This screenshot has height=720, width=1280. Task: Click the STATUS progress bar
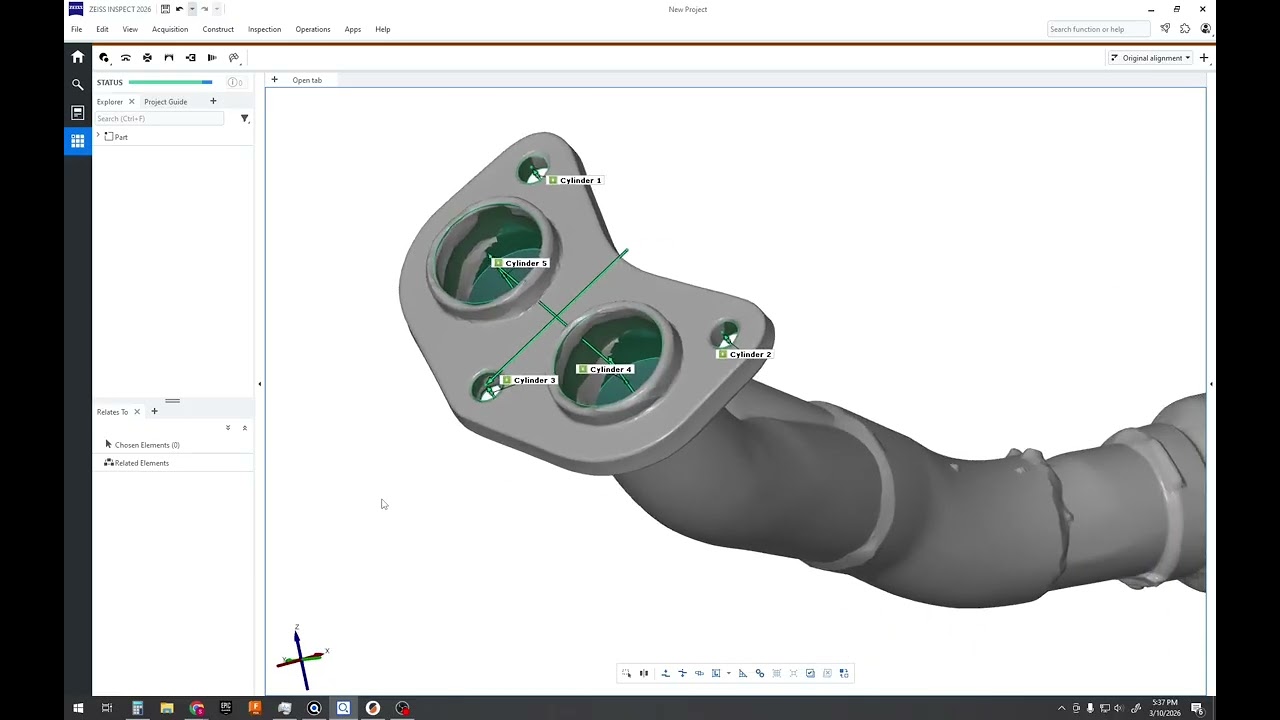tap(170, 82)
